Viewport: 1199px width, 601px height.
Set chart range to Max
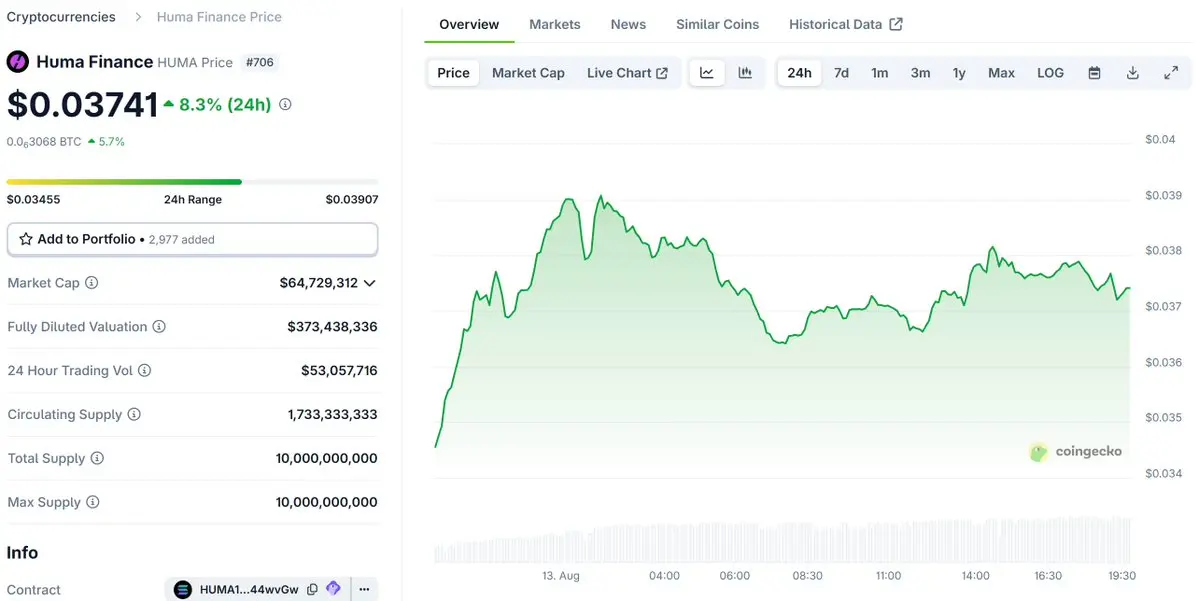pyautogui.click(x=1001, y=73)
